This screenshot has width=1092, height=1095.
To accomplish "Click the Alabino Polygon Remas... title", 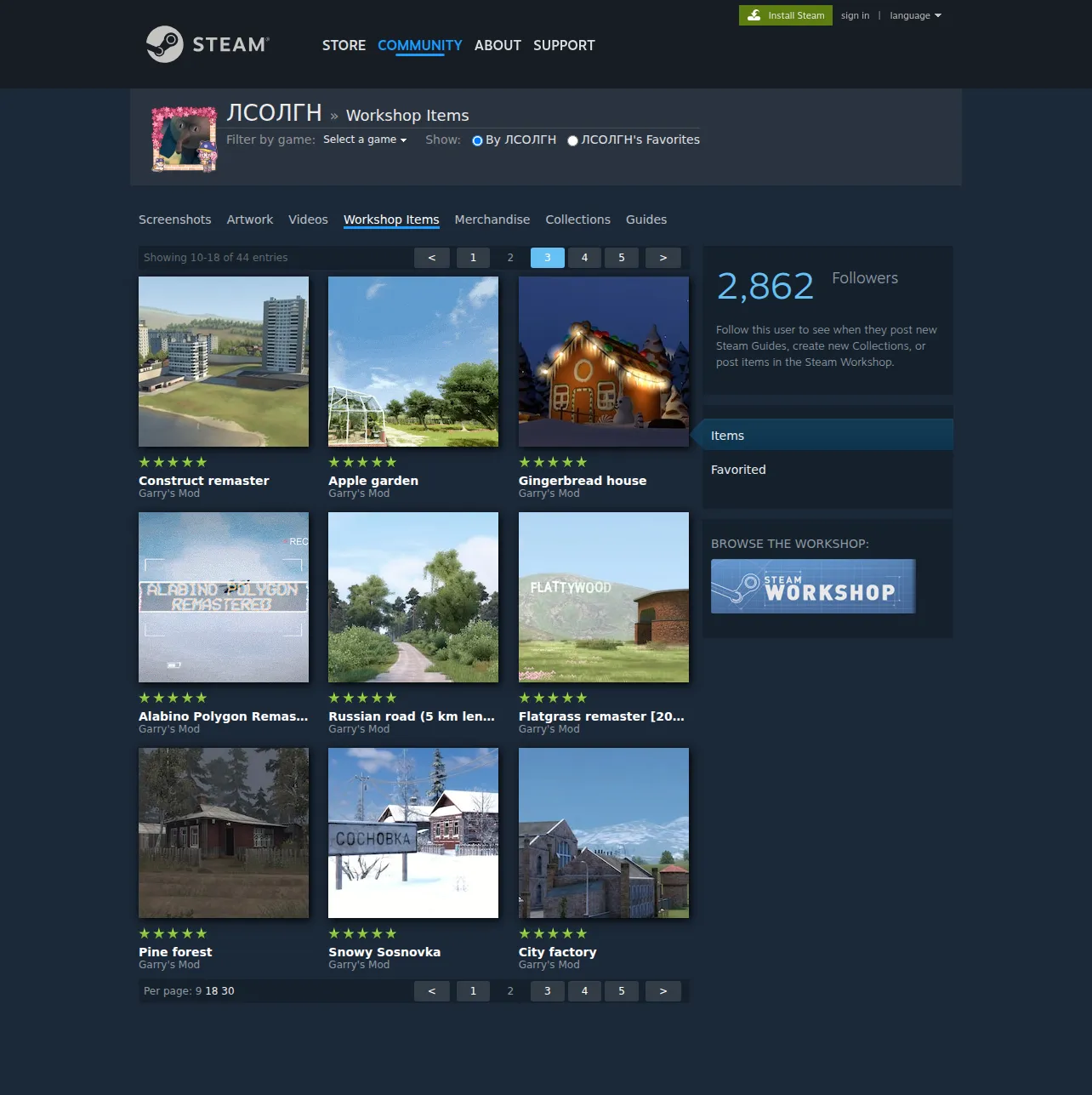I will point(224,716).
